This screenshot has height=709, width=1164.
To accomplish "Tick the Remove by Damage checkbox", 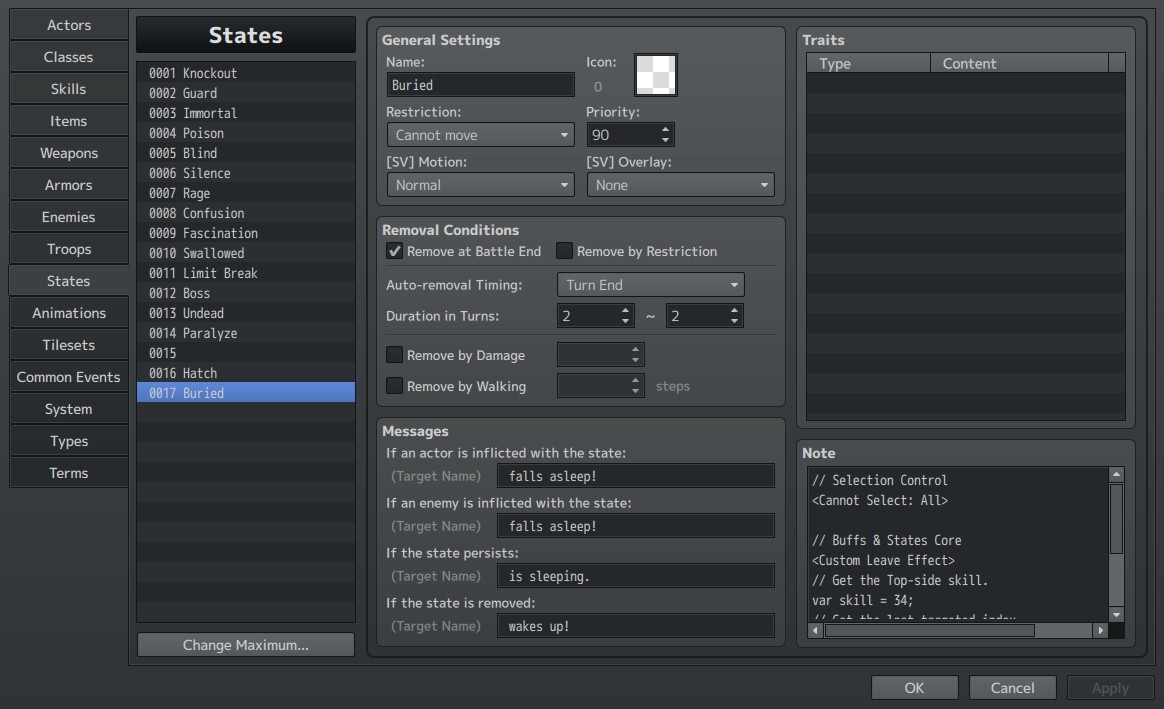I will [x=394, y=355].
